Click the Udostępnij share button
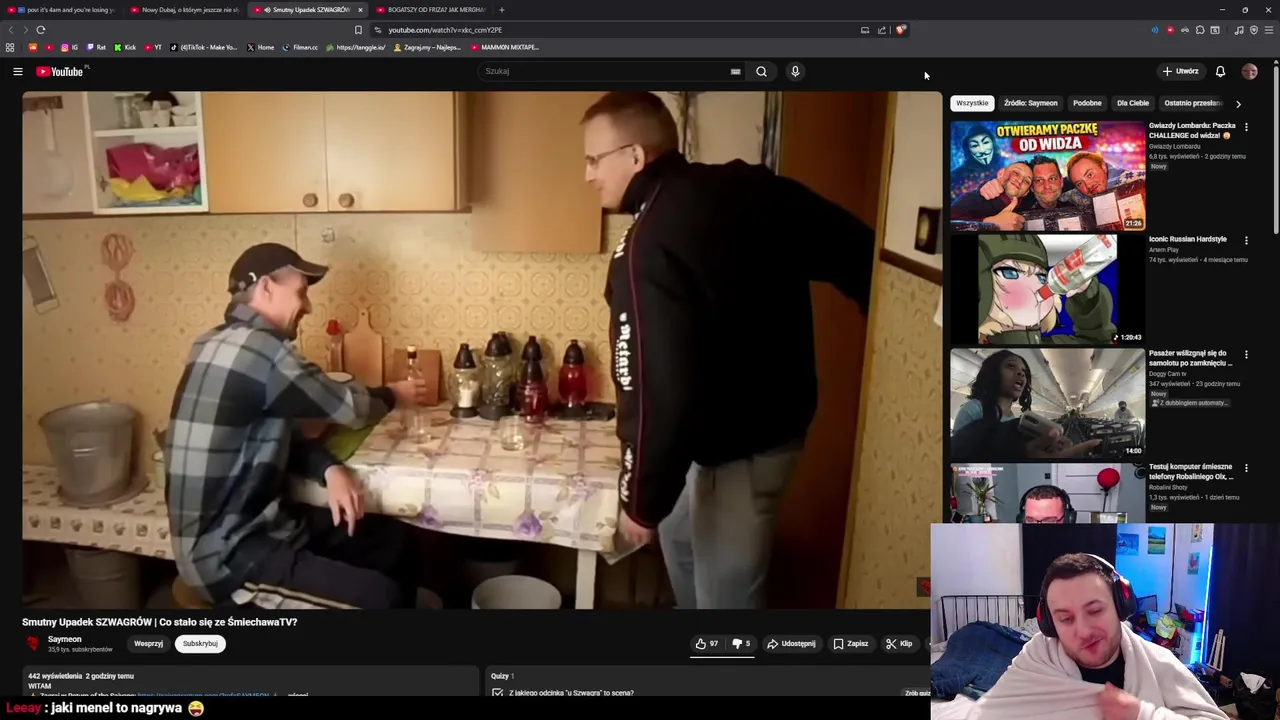Image resolution: width=1280 pixels, height=720 pixels. [x=791, y=644]
